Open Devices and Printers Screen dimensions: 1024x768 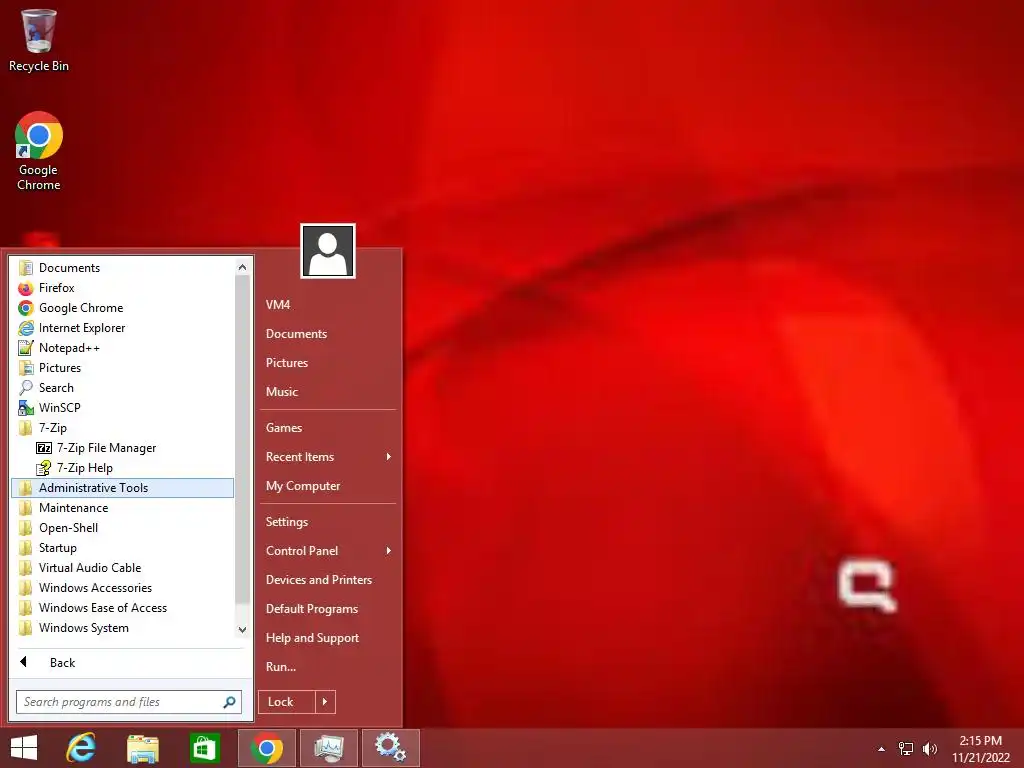328,580
